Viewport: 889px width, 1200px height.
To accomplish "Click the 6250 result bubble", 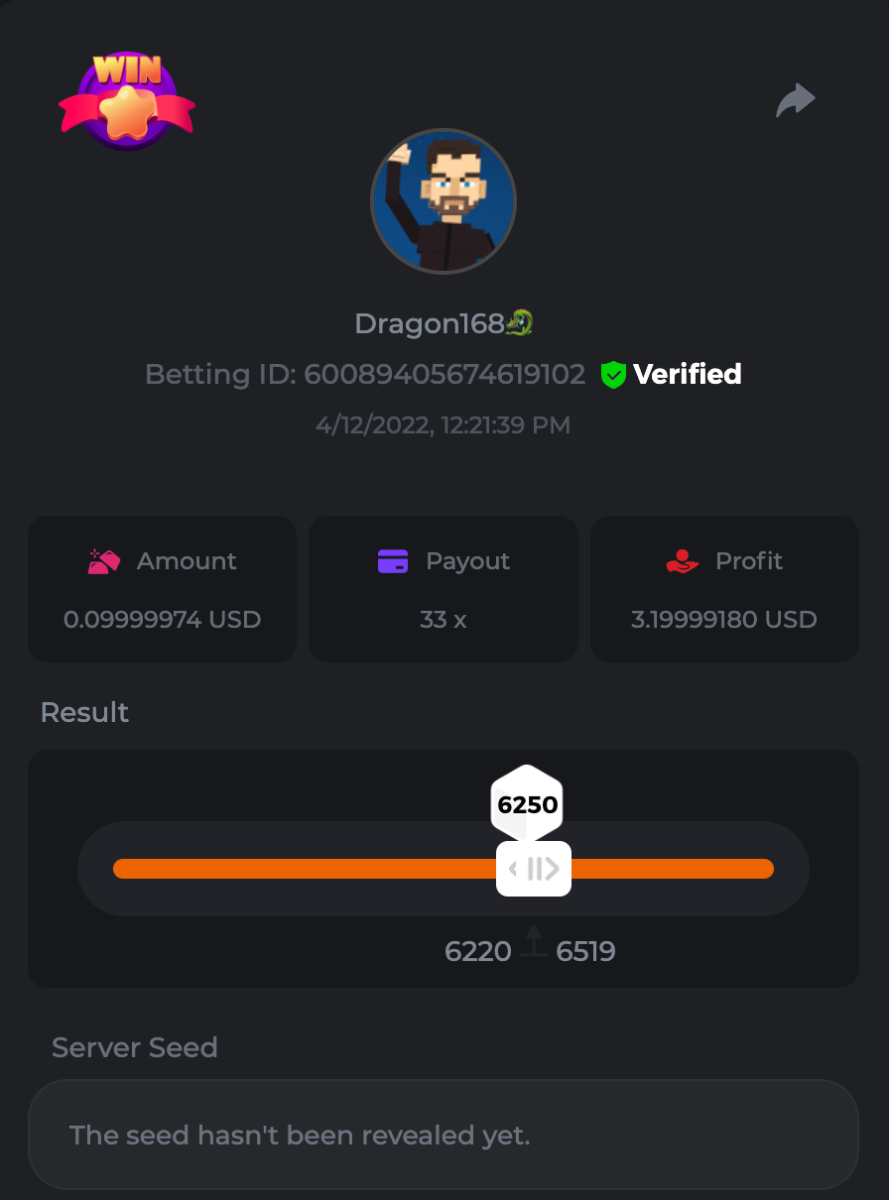I will pyautogui.click(x=527, y=803).
